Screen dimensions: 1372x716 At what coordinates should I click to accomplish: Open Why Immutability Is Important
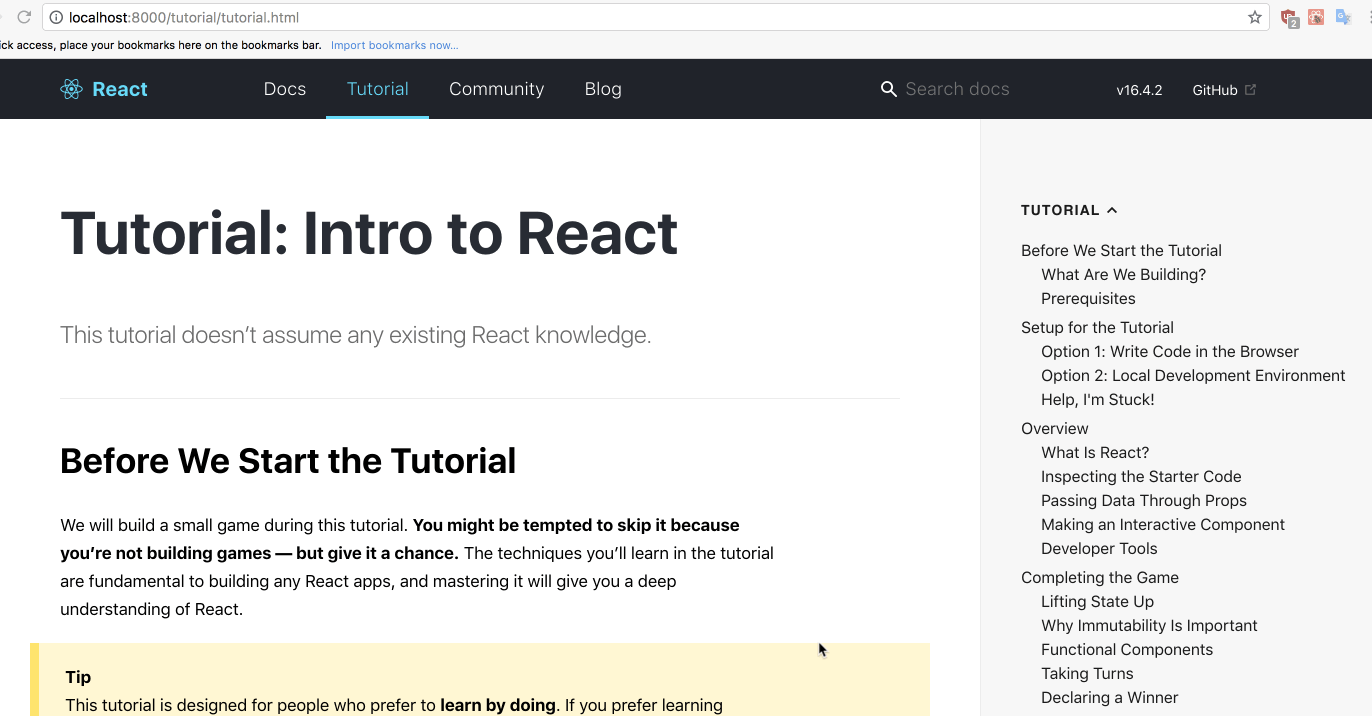(1149, 625)
